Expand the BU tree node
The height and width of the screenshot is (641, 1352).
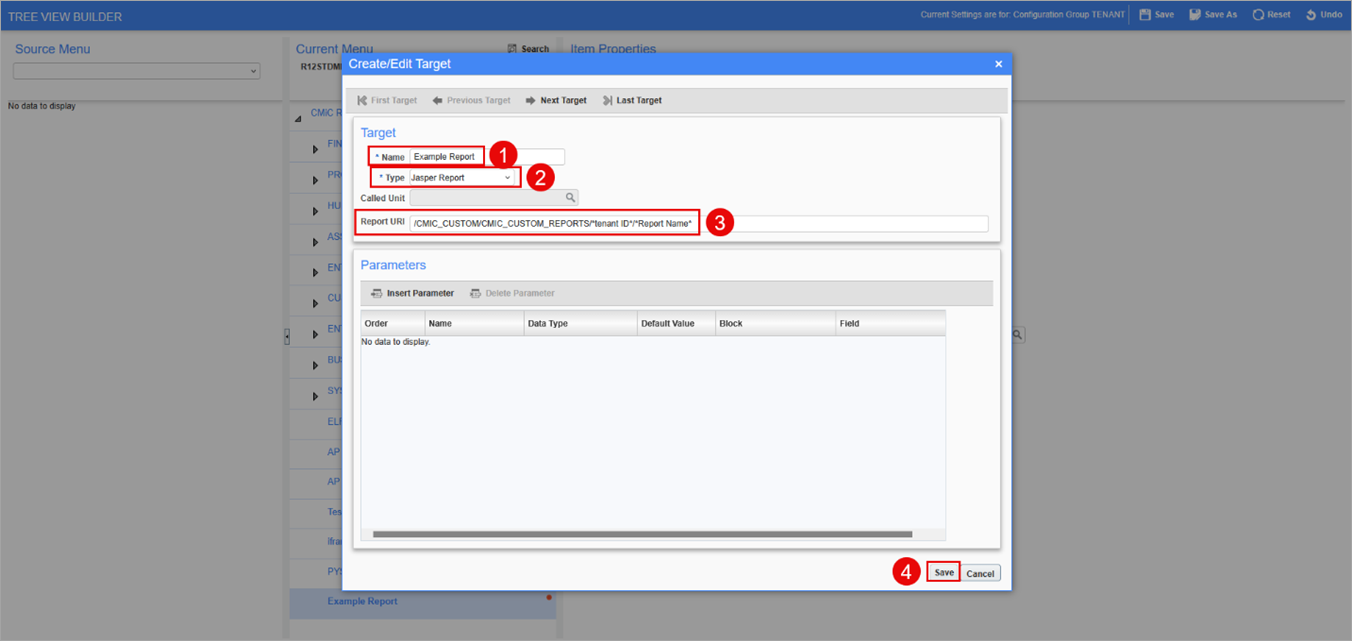(x=315, y=365)
